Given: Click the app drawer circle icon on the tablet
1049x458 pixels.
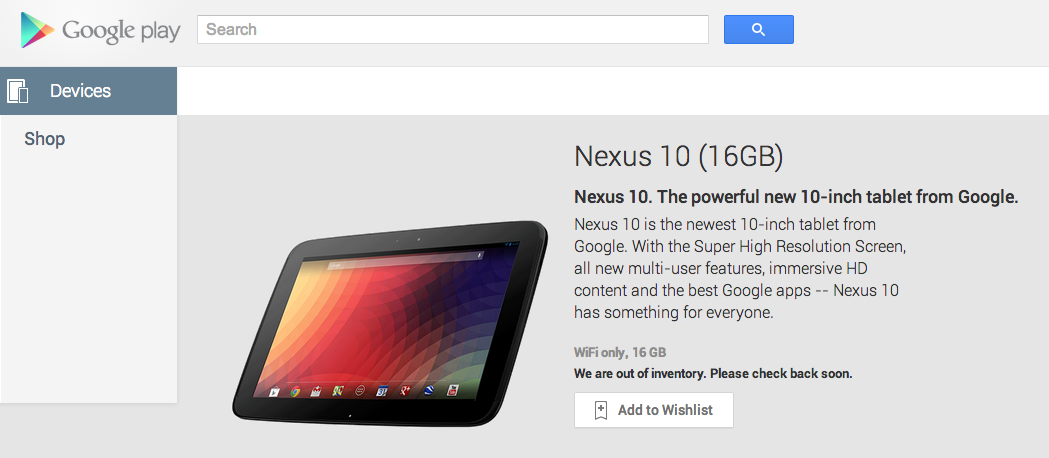Looking at the screenshot, I should (360, 390).
